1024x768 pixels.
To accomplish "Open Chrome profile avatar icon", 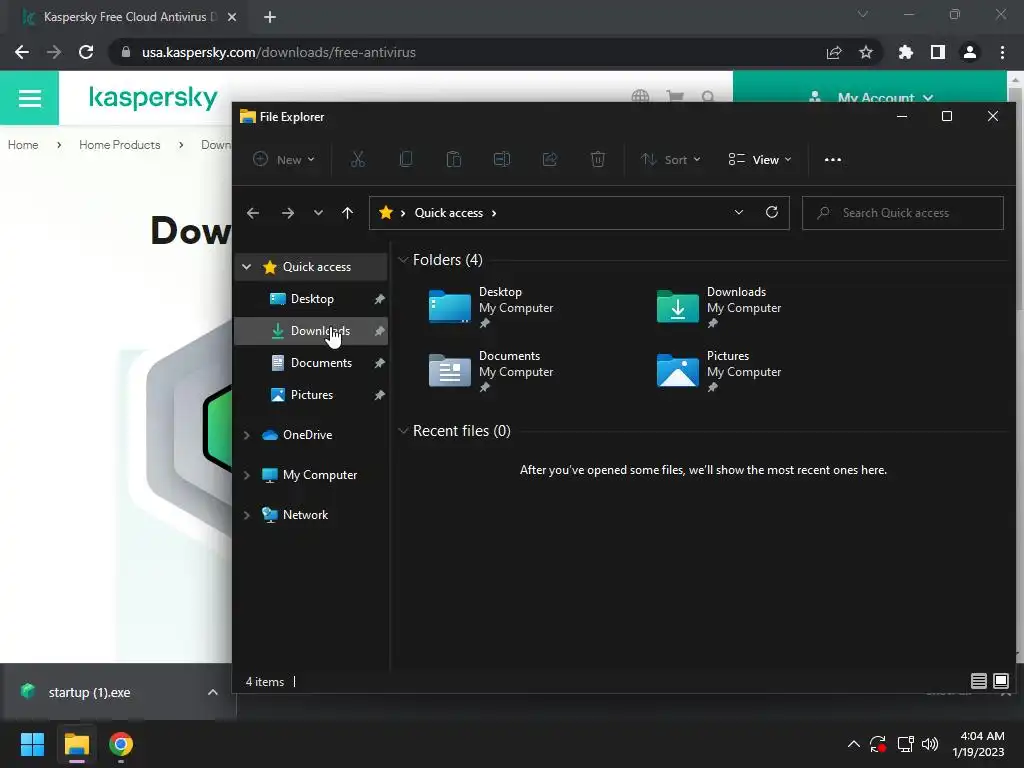I will point(970,52).
